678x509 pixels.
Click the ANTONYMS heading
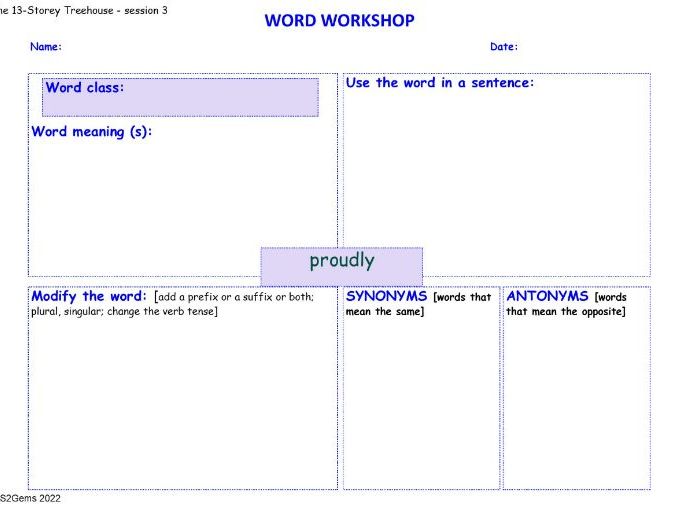(x=548, y=297)
